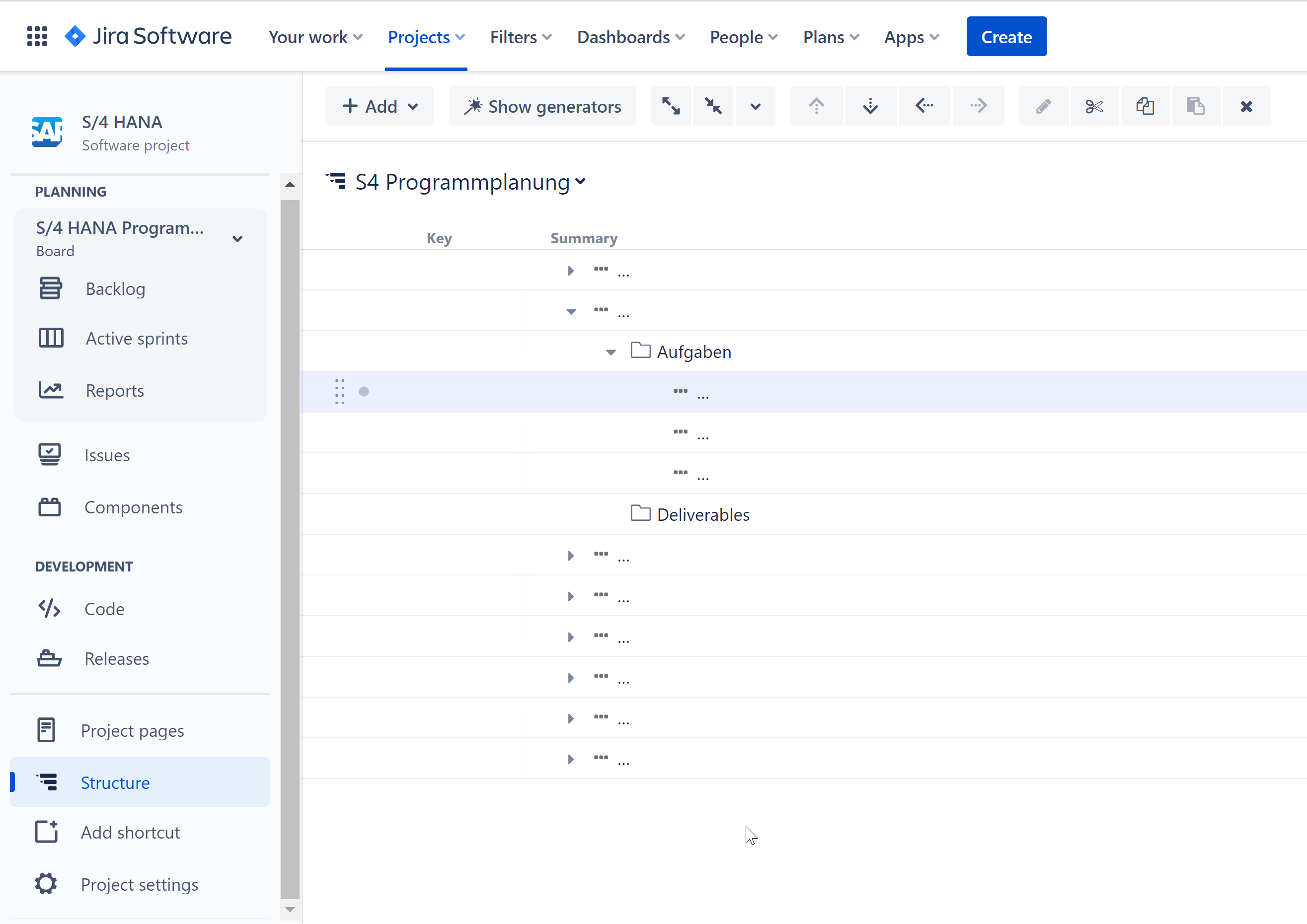Open S4 Programmplanung structure dropdown
Screen dimensions: 1307x924
tap(580, 182)
